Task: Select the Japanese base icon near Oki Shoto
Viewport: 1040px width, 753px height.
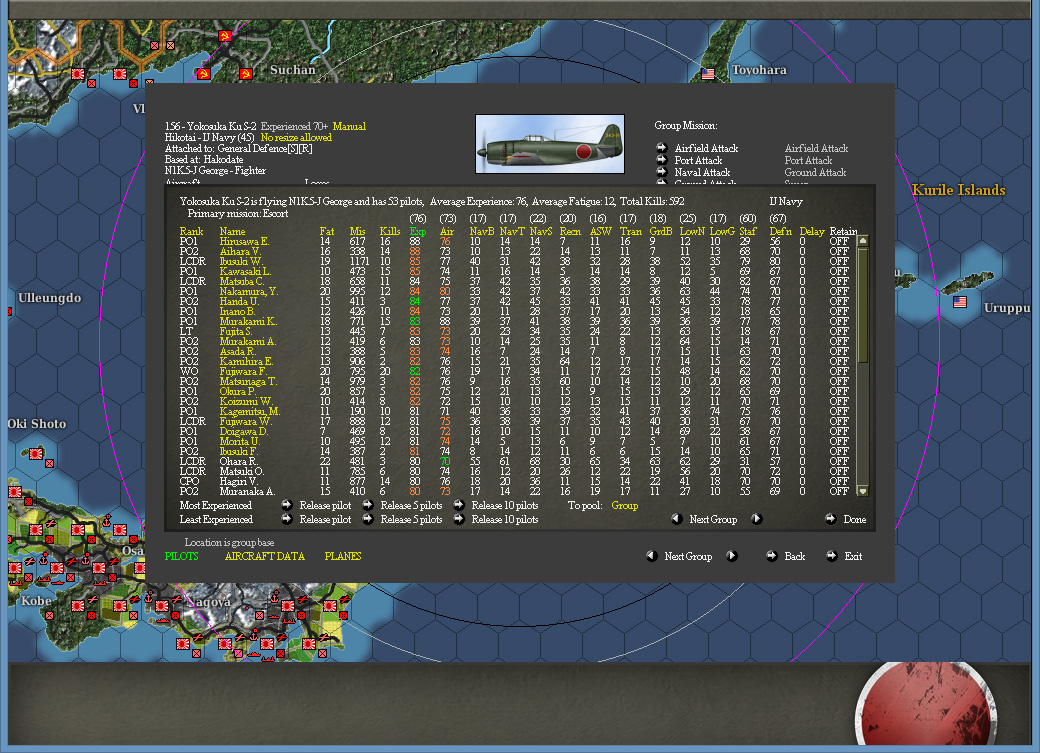Action: (x=36, y=454)
